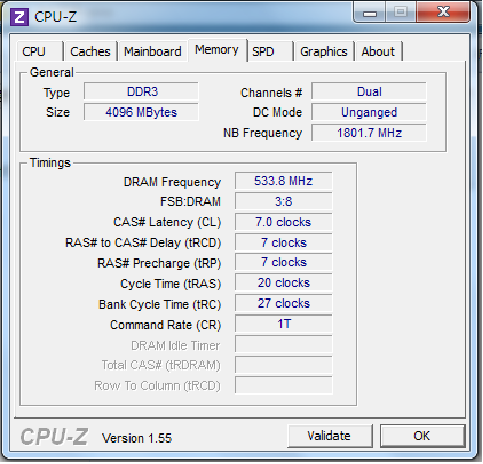Click the 7.0 clocks CAS Latency value
The width and height of the screenshot is (483, 464).
tap(284, 222)
